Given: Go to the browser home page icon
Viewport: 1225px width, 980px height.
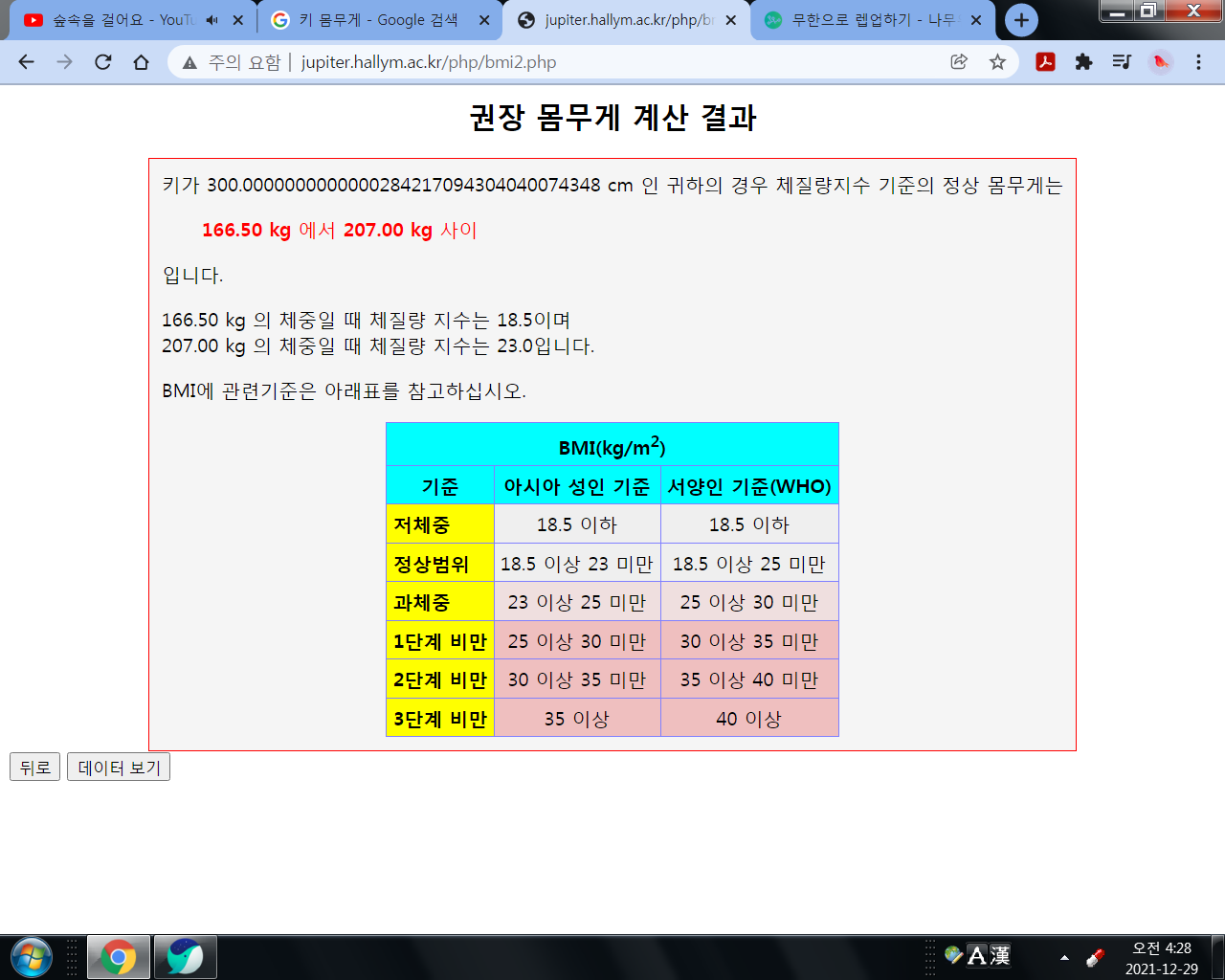Looking at the screenshot, I should pyautogui.click(x=142, y=62).
